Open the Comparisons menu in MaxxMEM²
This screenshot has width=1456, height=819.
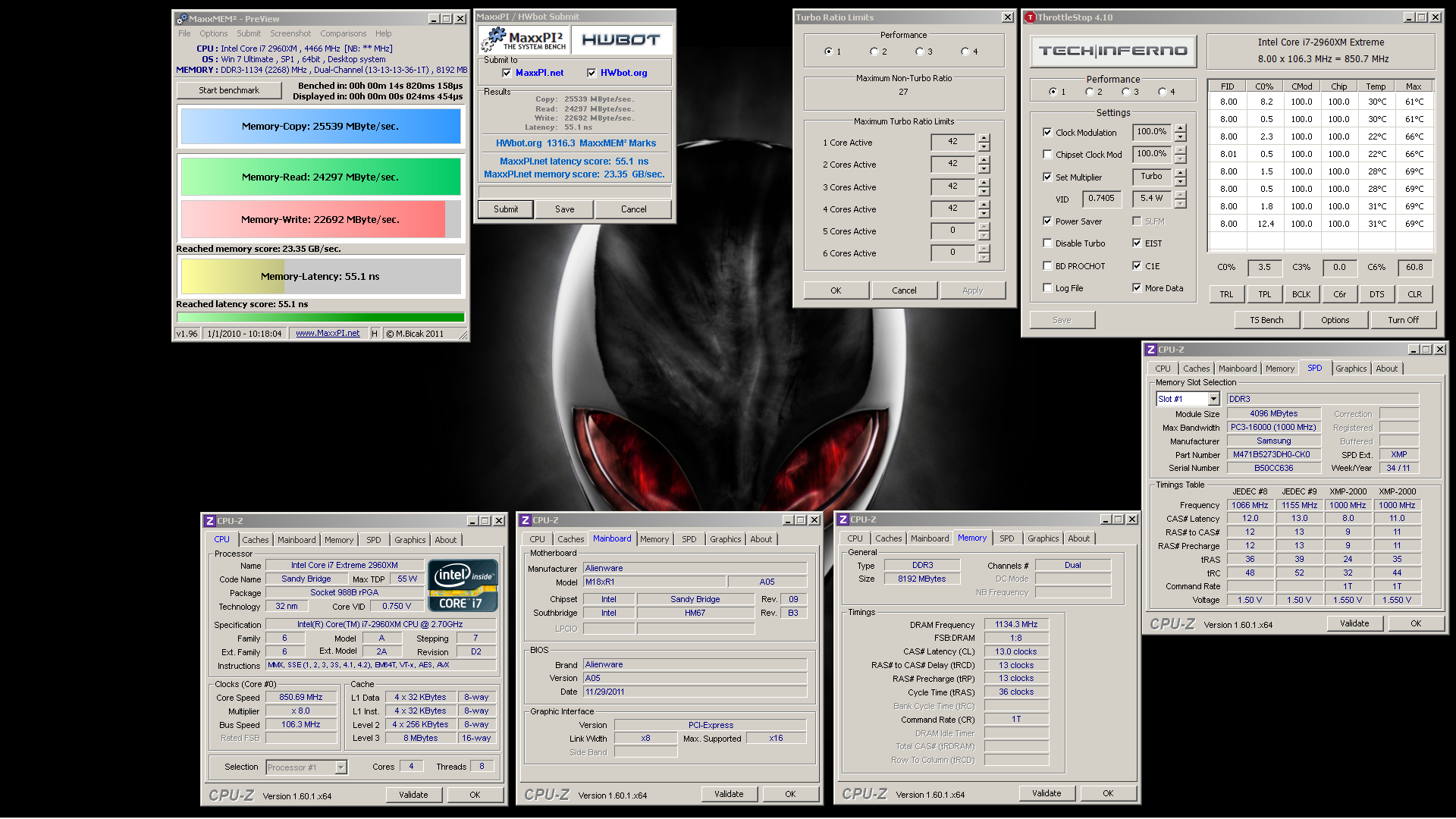(x=343, y=33)
